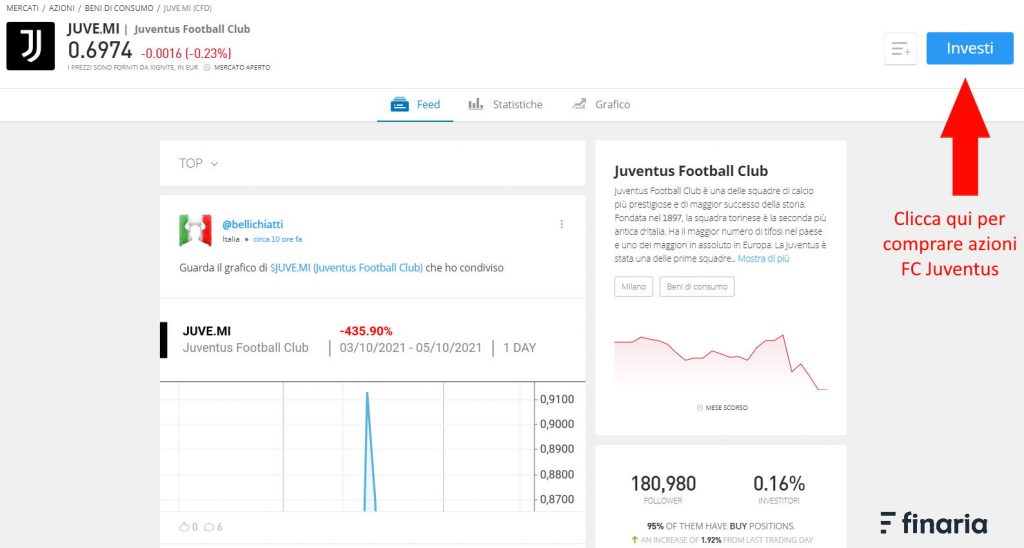Select the 'Beni di consumo' tag
This screenshot has width=1024, height=548.
pos(697,287)
